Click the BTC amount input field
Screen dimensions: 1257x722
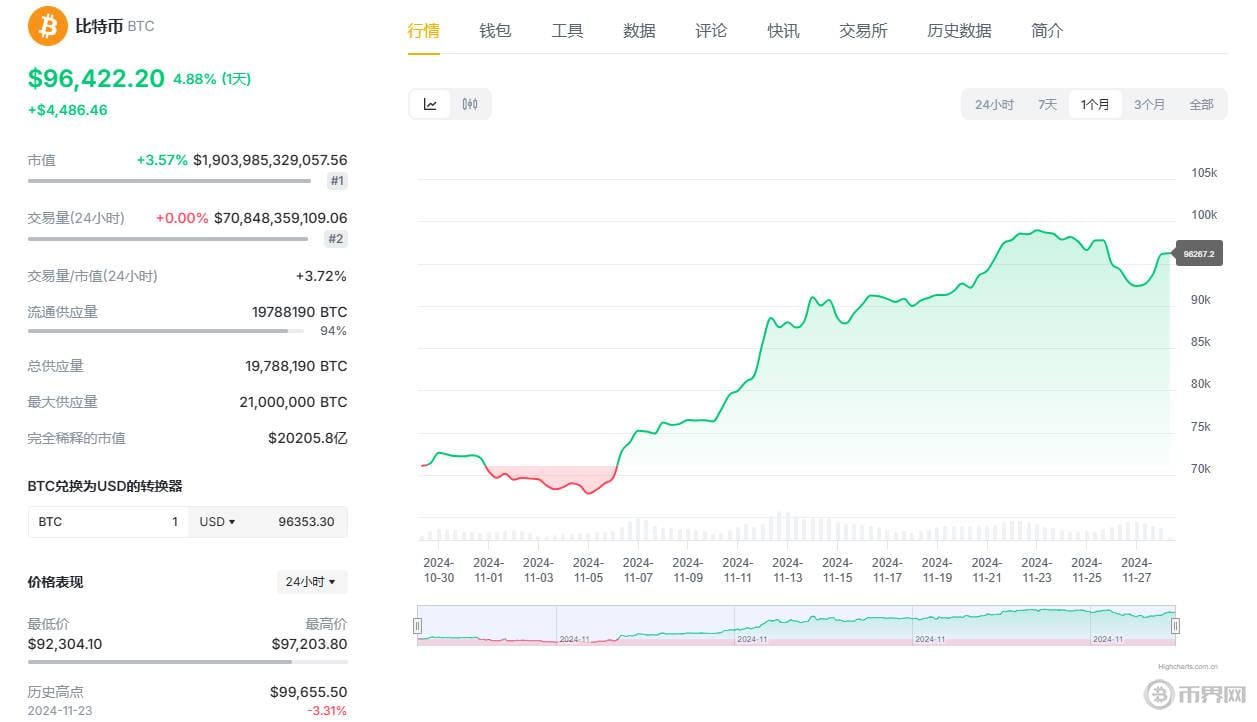108,522
